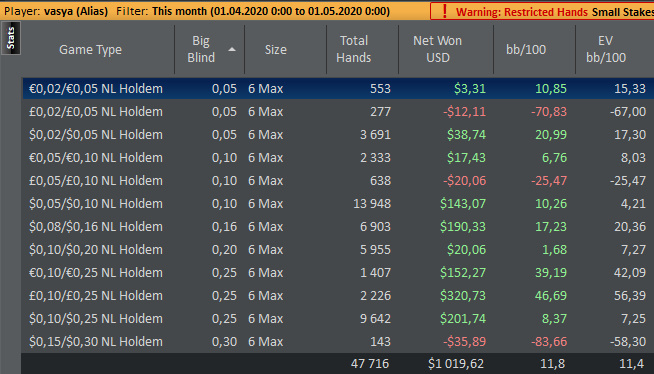Image resolution: width=654 pixels, height=374 pixels.
Task: Sort by the bb/100 column header
Action: (526, 50)
